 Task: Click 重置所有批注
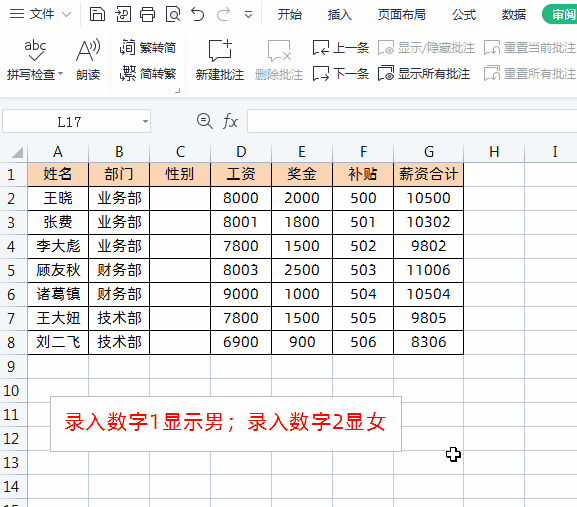[x=530, y=74]
